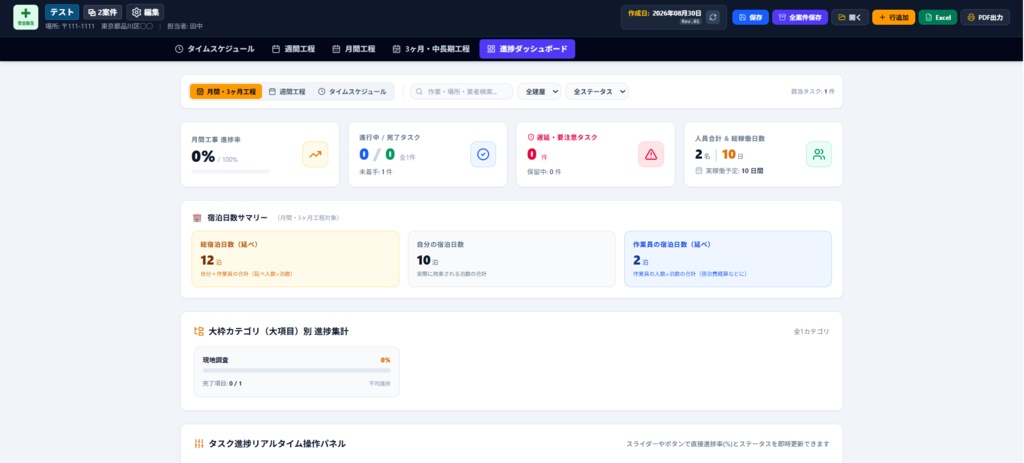Screen dimensions: 1024x463
Task: Click the people icon in the 人員合計 card
Action: (819, 154)
